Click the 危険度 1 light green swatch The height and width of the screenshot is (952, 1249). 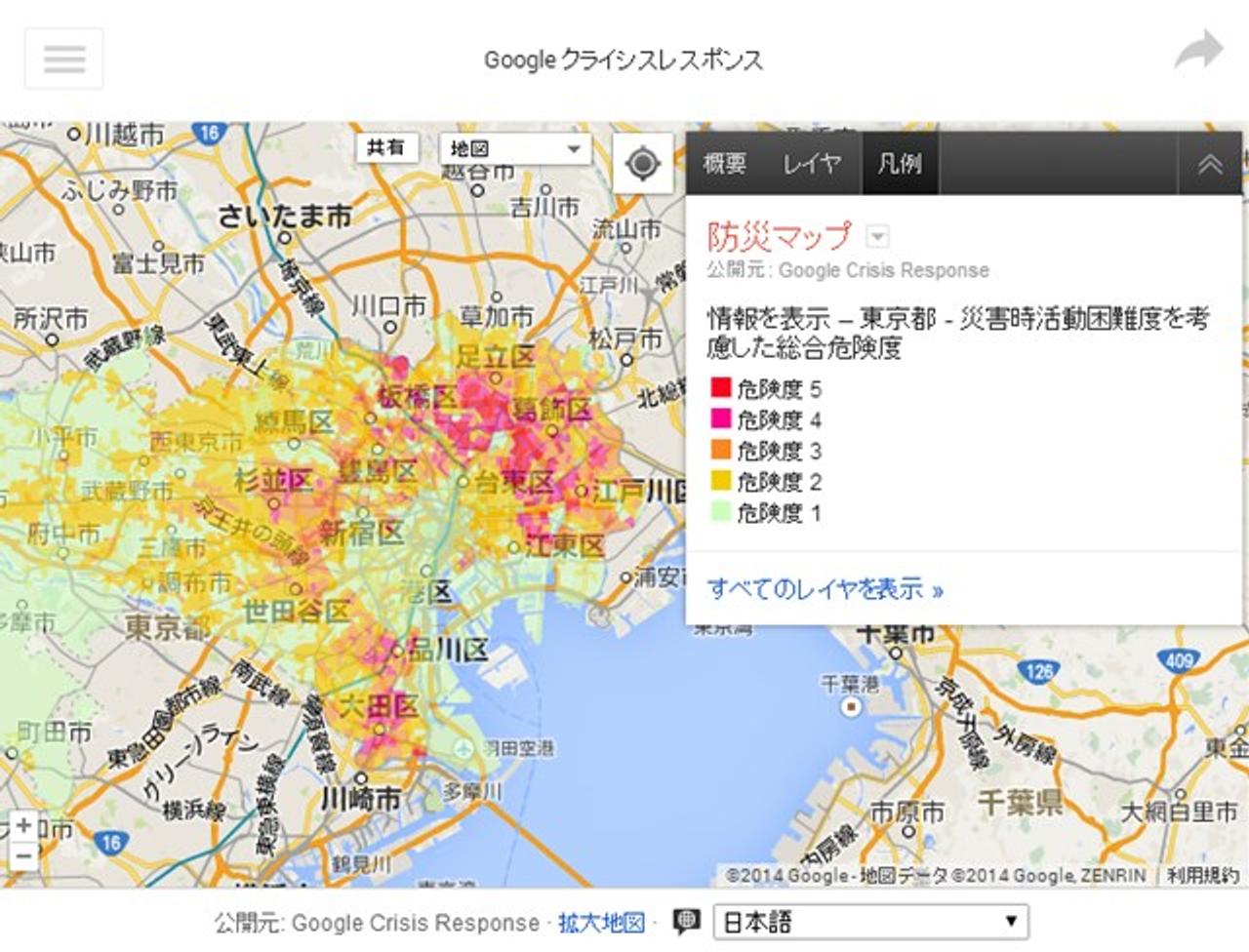(721, 511)
